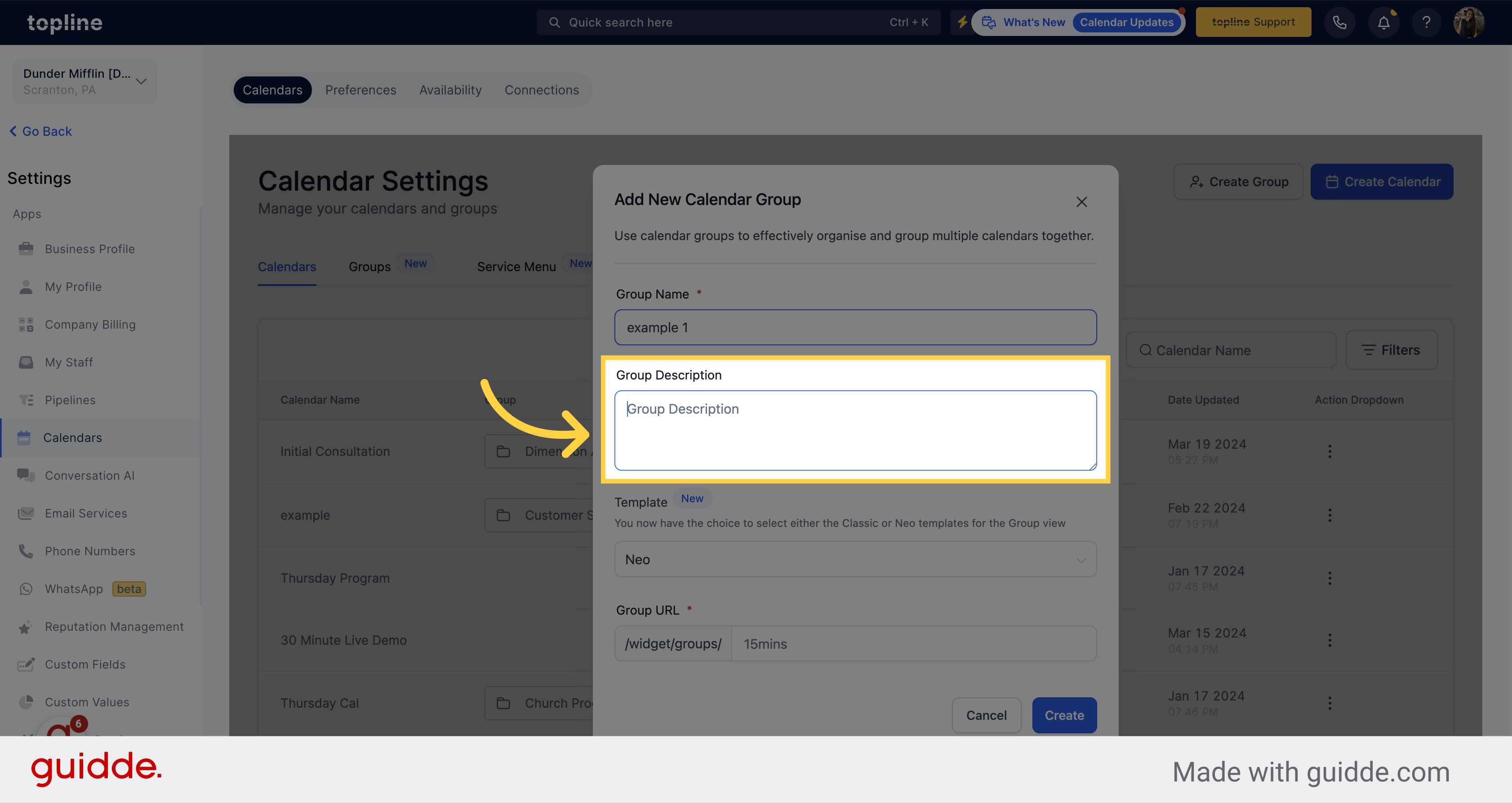Click the Go Back link
This screenshot has height=803, width=1512.
[x=40, y=131]
